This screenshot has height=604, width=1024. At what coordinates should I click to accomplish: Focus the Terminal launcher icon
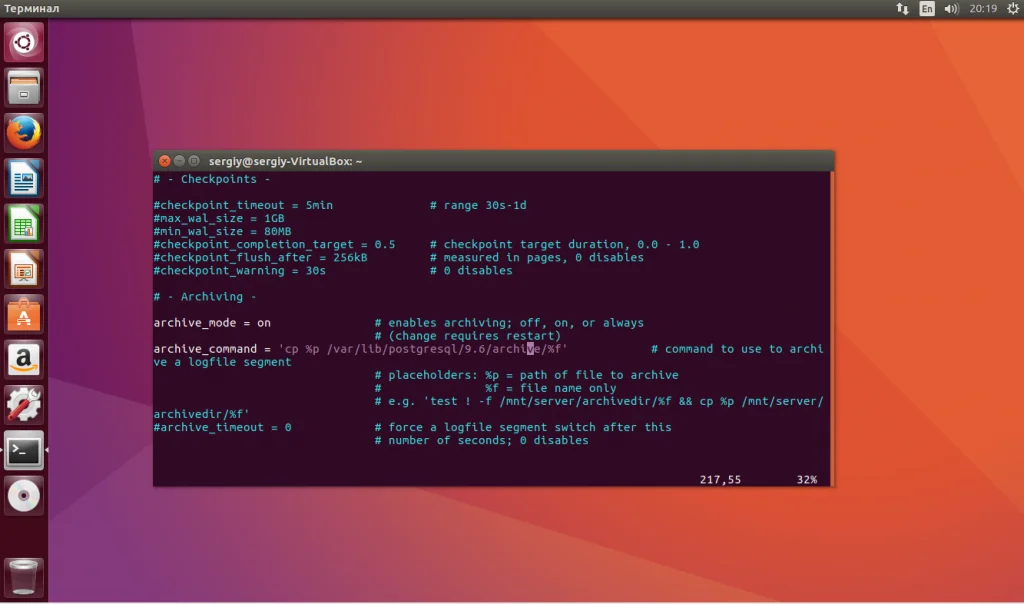coord(24,451)
